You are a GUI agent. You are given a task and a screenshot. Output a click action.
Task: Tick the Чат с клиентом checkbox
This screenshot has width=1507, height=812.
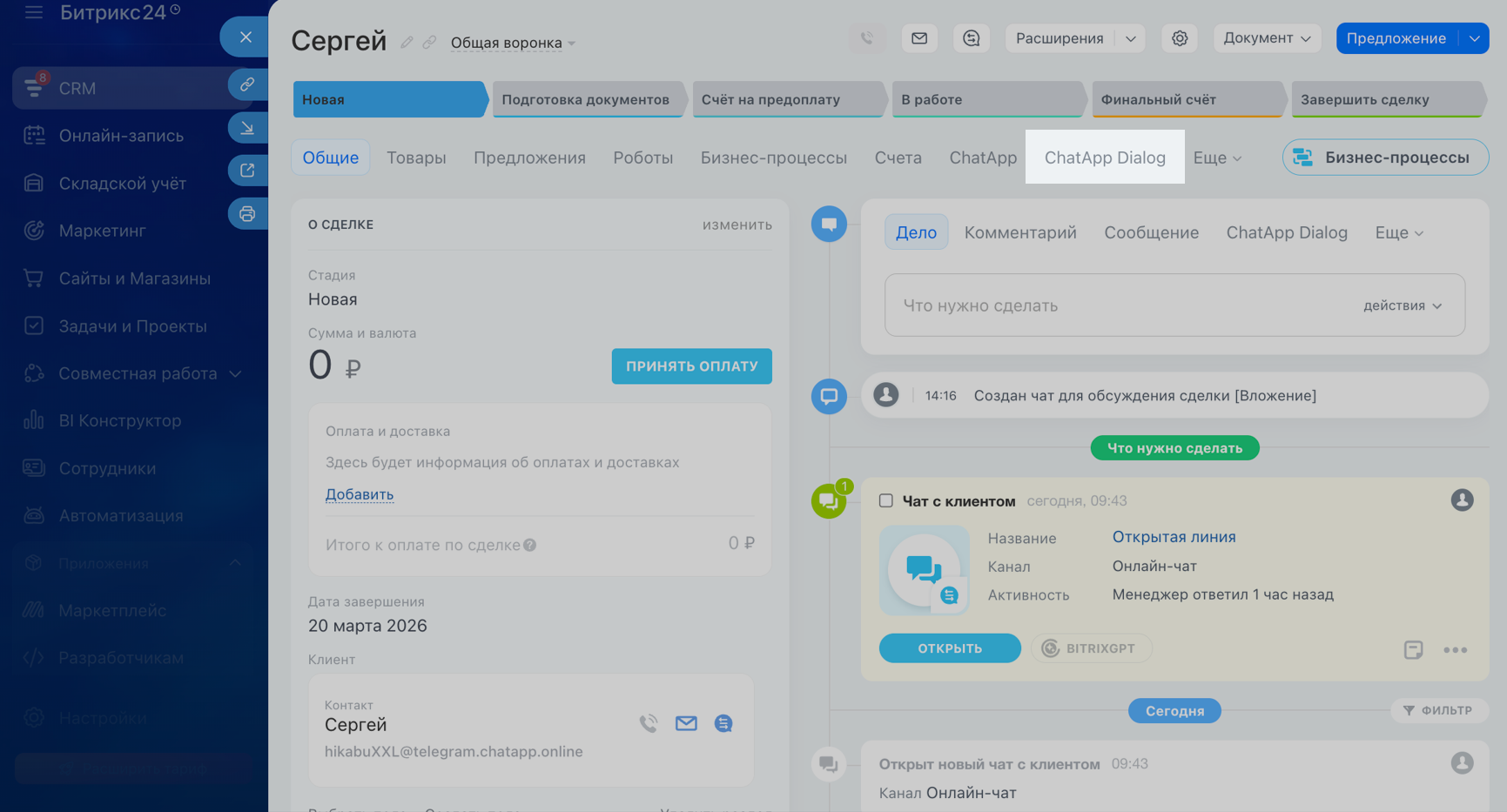pos(886,500)
